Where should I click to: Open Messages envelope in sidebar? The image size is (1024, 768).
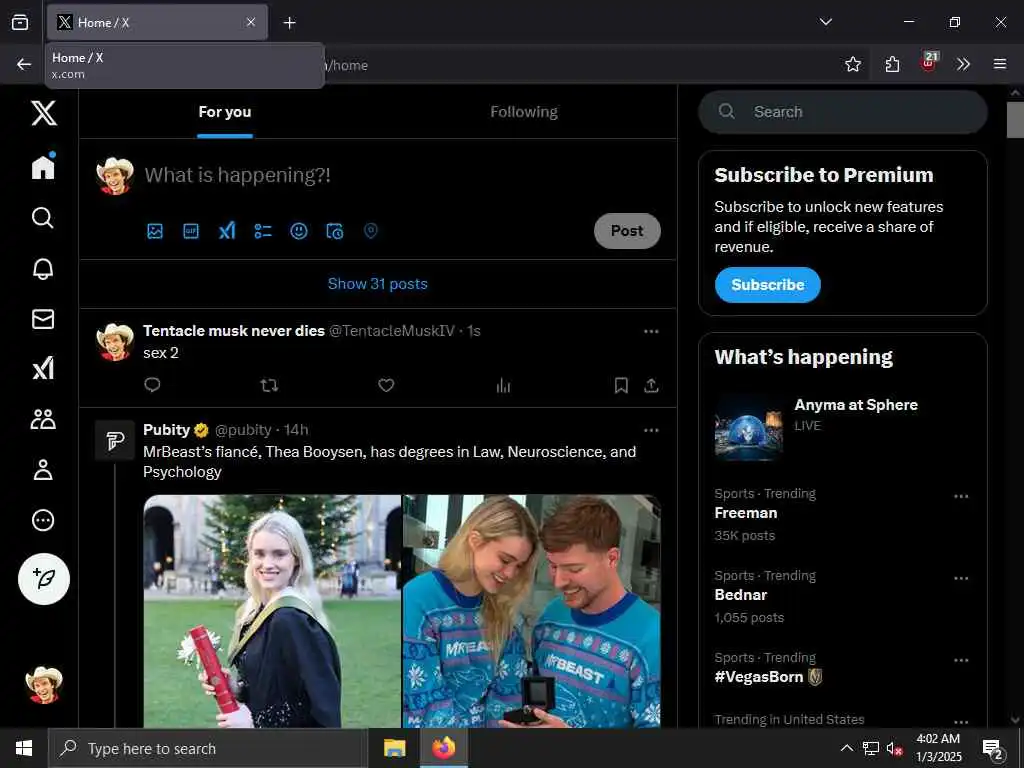tap(43, 319)
